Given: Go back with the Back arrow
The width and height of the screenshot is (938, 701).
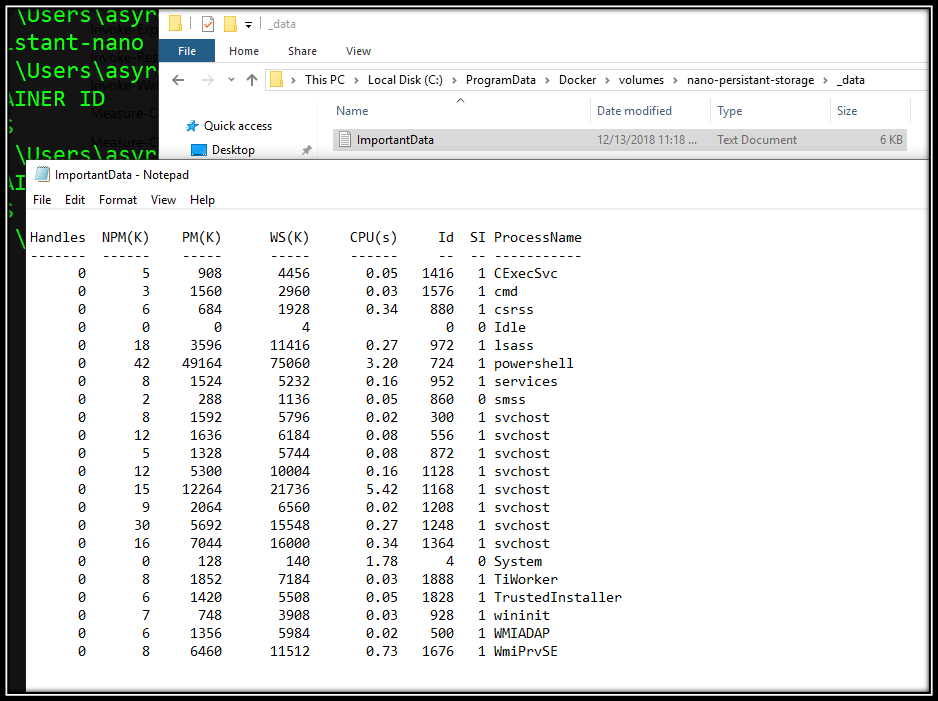Looking at the screenshot, I should pos(178,80).
